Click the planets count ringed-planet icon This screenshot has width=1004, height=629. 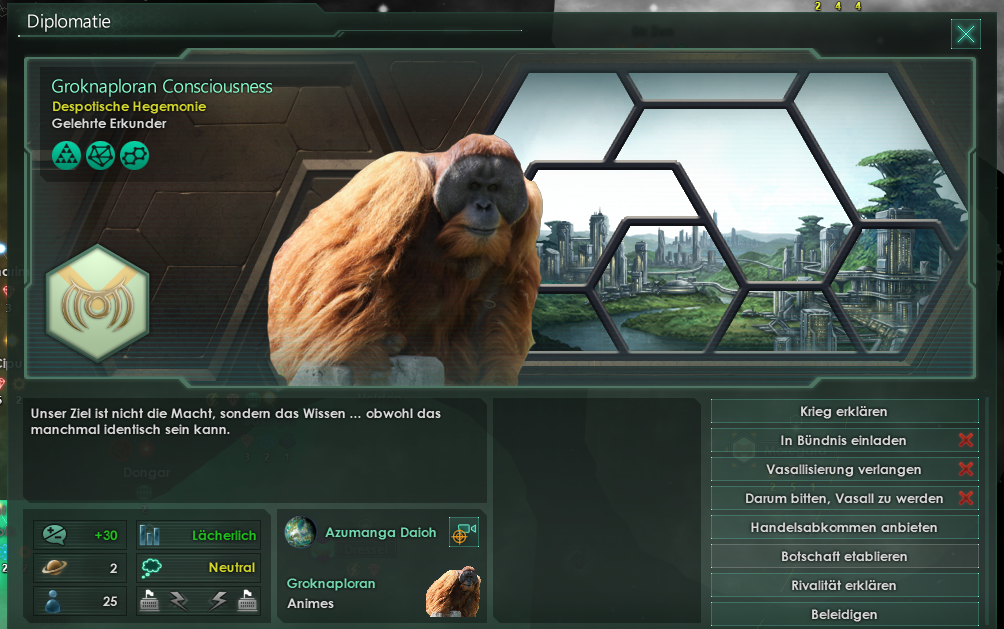[x=54, y=568]
